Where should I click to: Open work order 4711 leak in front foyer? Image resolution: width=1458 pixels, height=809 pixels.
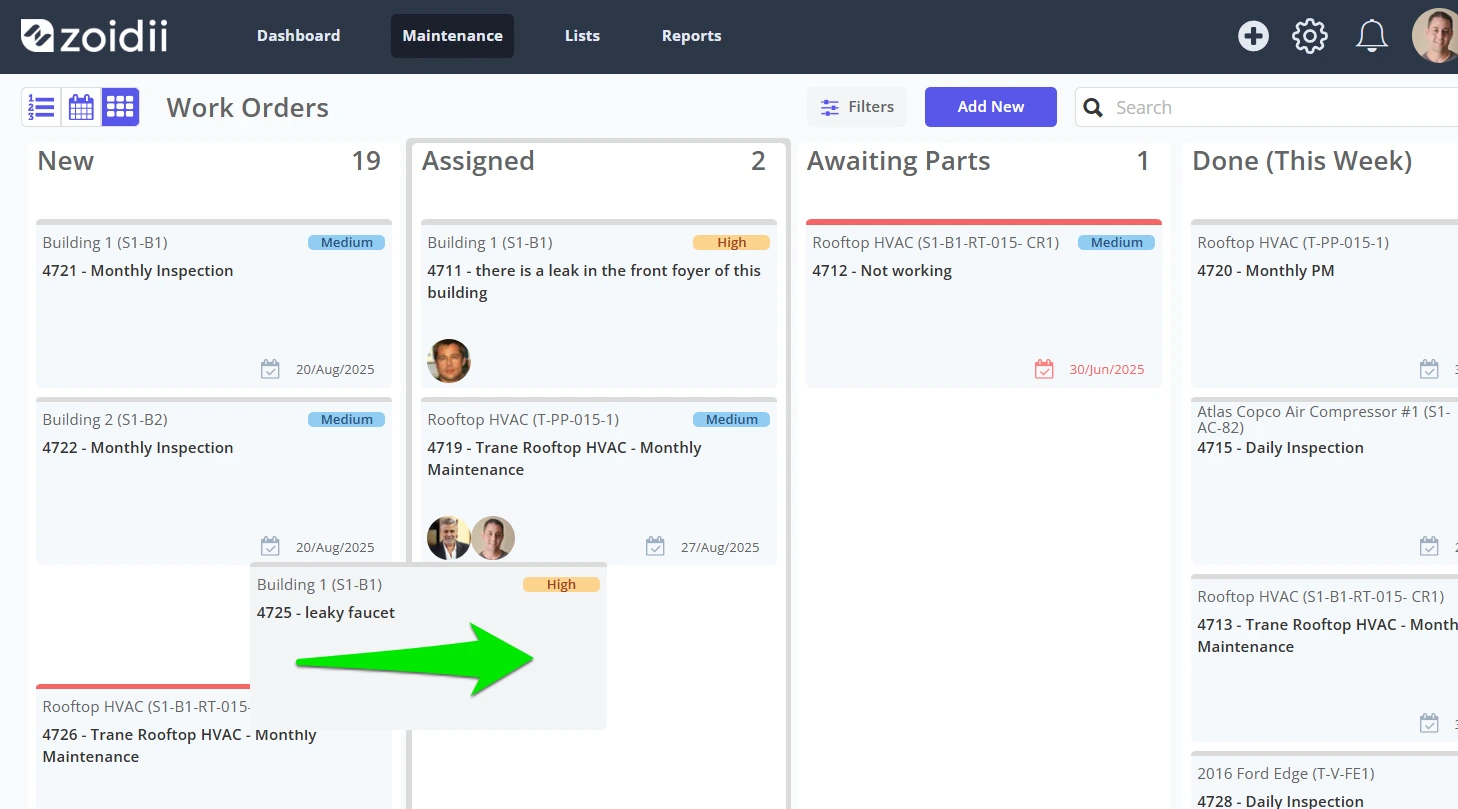tap(594, 282)
